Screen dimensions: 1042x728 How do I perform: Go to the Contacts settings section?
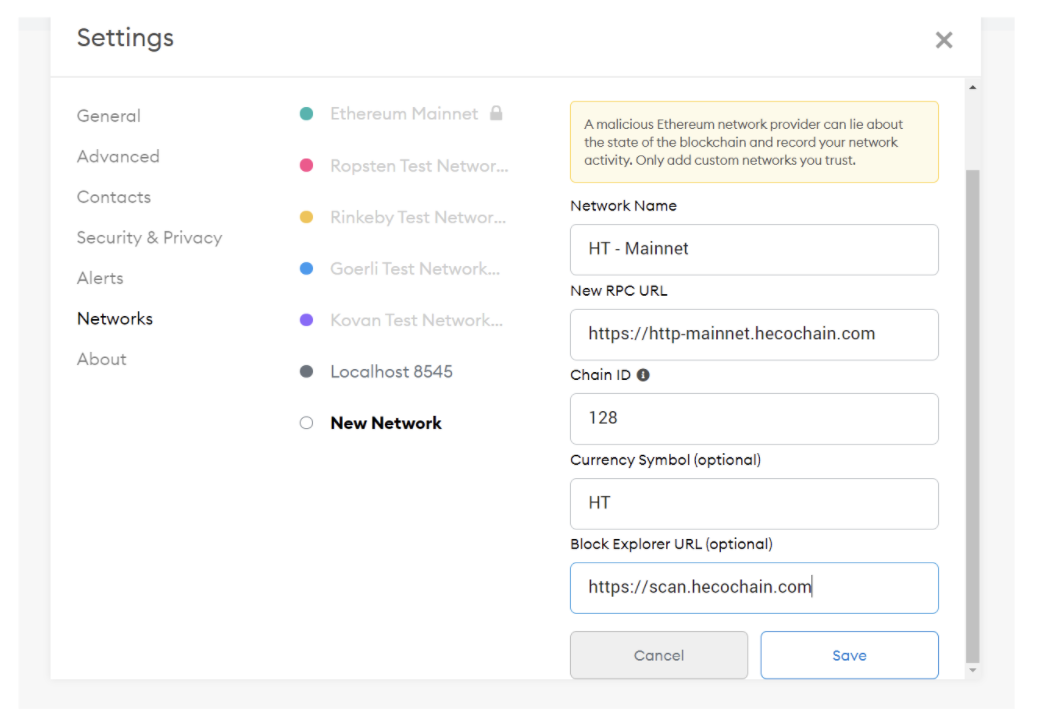click(x=114, y=197)
